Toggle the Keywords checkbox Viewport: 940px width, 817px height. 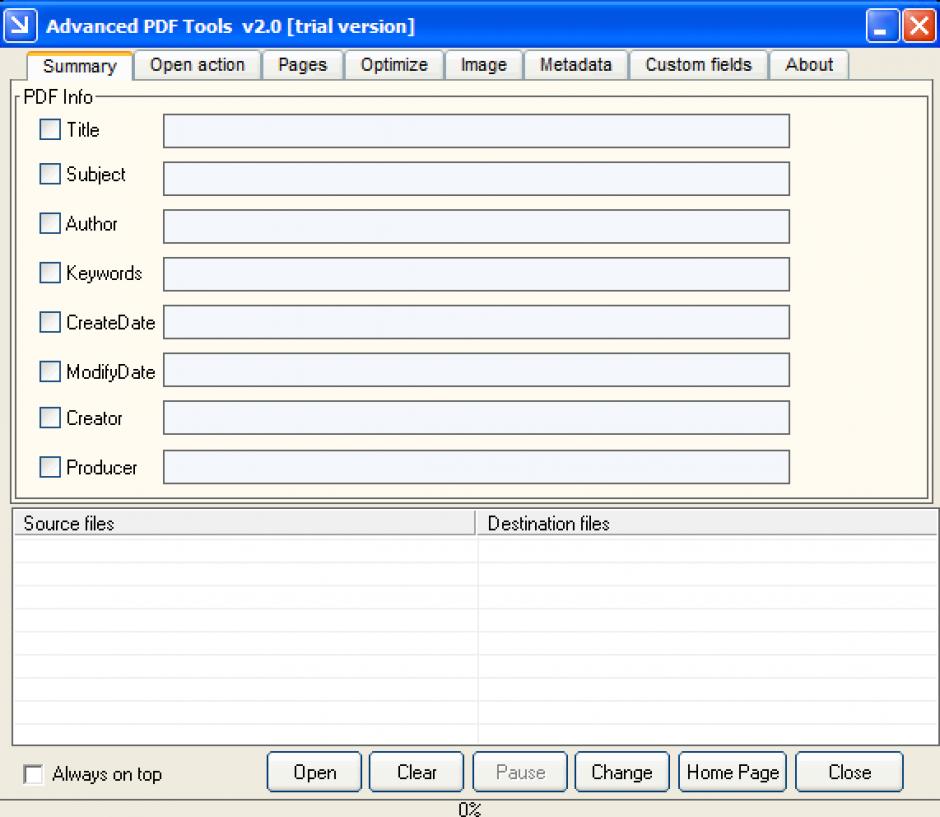point(50,272)
